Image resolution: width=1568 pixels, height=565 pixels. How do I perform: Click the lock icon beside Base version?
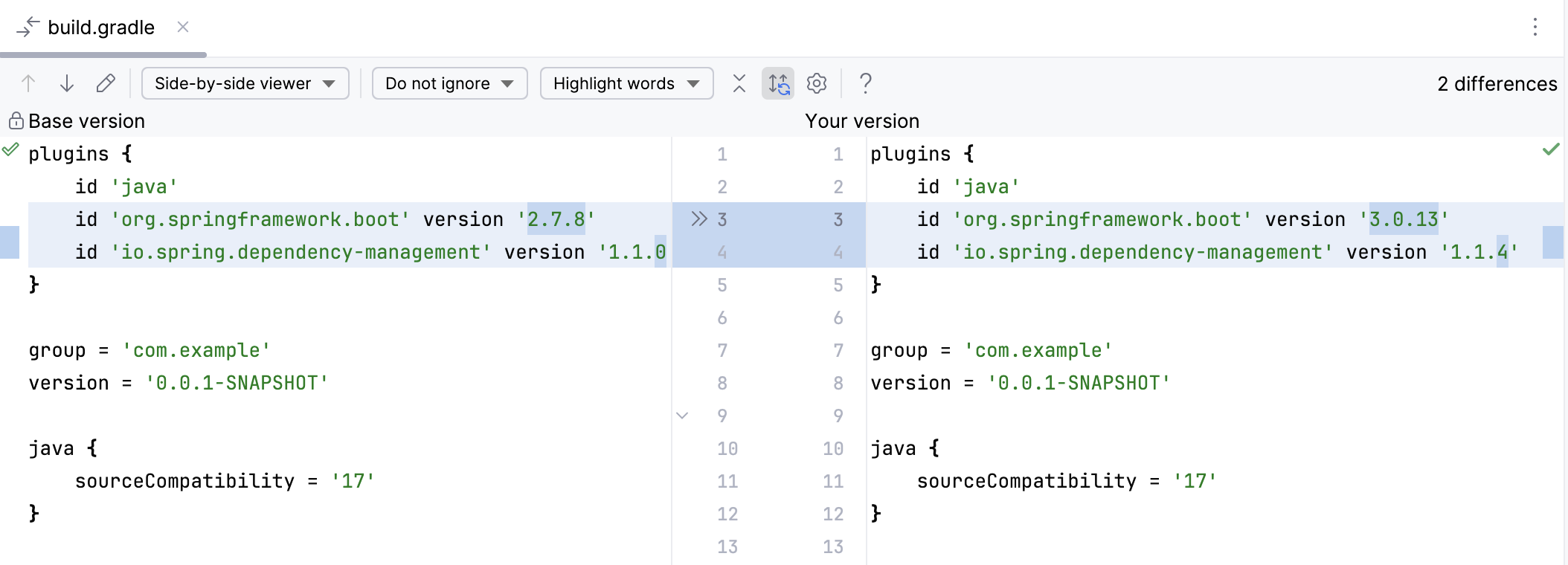pyautogui.click(x=16, y=121)
